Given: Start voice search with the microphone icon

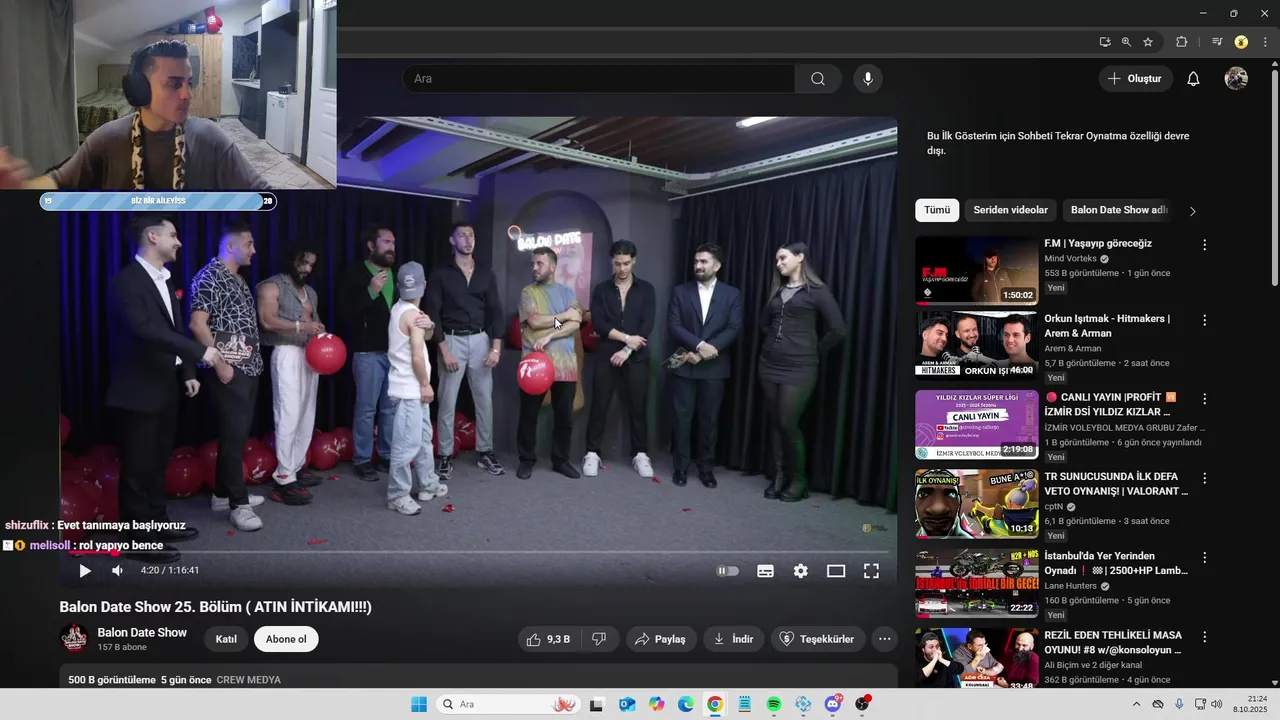Looking at the screenshot, I should (x=868, y=79).
